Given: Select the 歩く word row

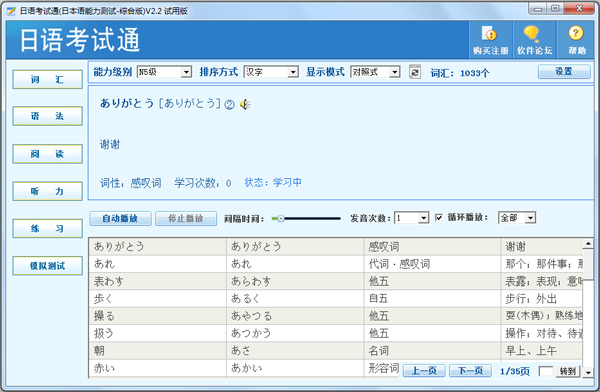Looking at the screenshot, I should click(x=336, y=299).
